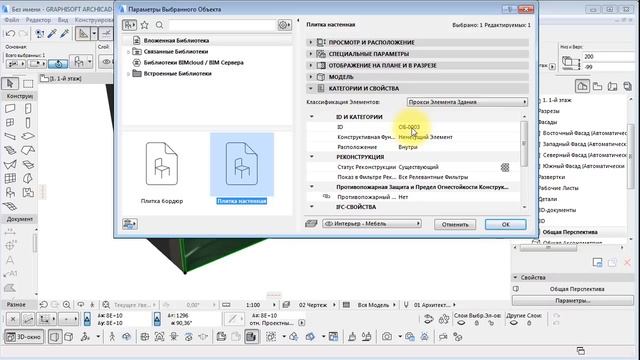Screen dimensions: 640x360
Task: Collapse the РЕКОНСТРУКЦИЯ group
Action: [x=312, y=157]
